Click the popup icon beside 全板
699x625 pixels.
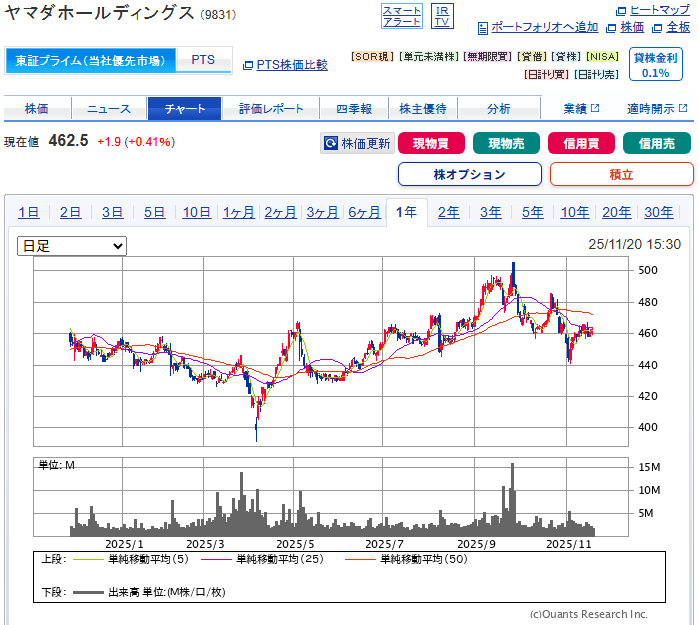coord(657,28)
